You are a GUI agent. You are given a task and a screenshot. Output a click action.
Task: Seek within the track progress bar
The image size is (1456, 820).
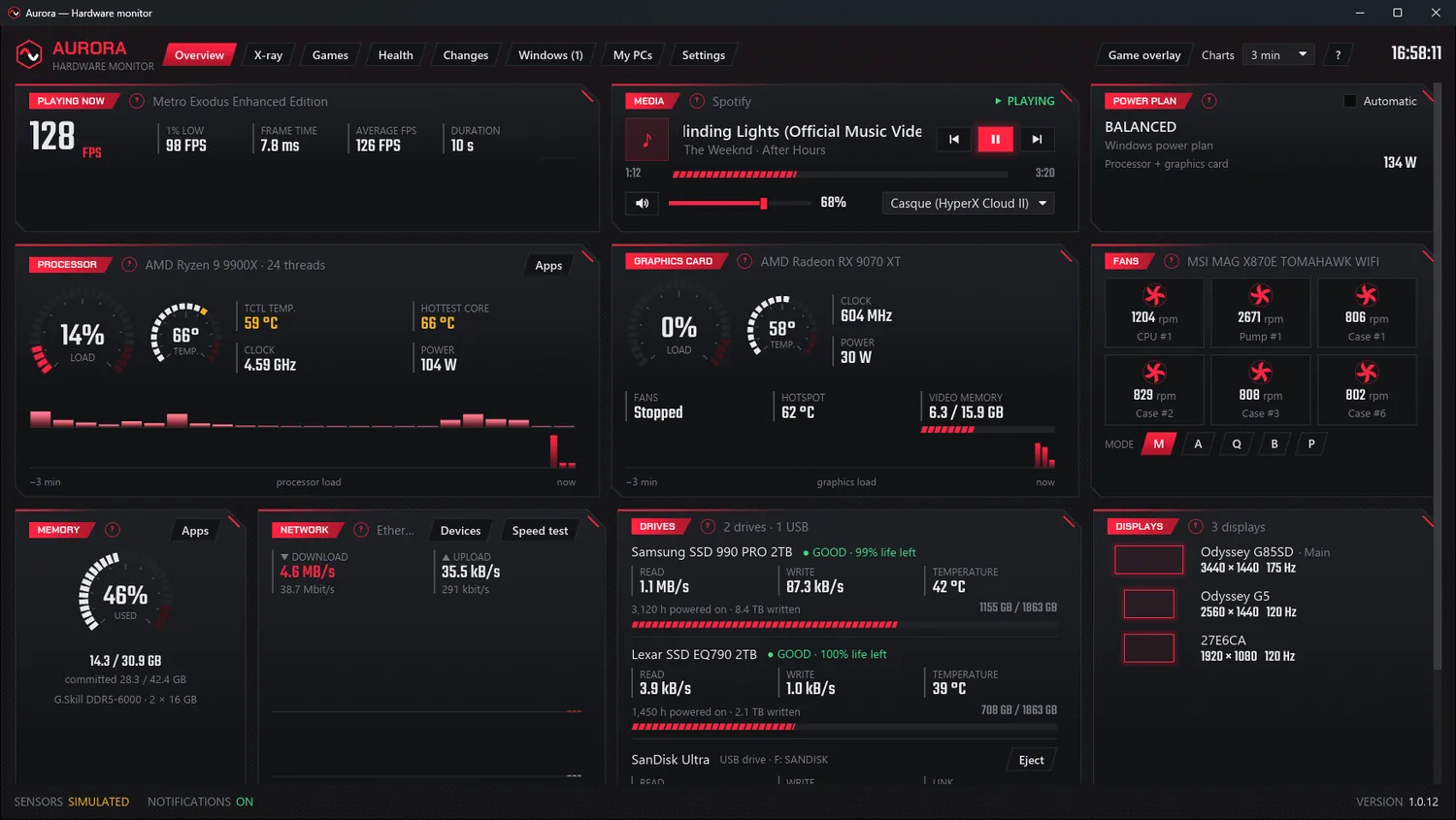841,174
